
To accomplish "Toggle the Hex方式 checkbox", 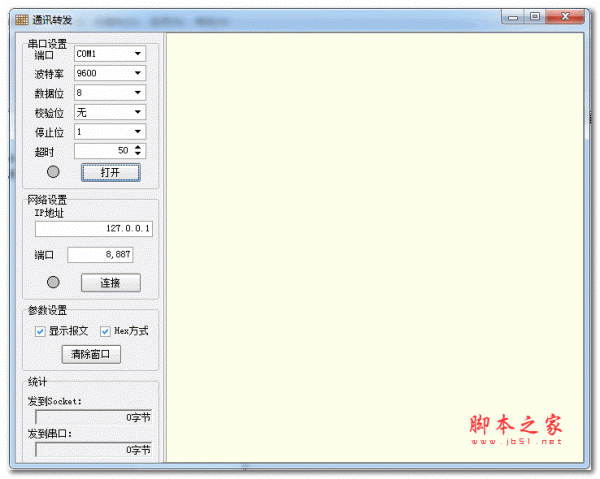I will (x=105, y=331).
